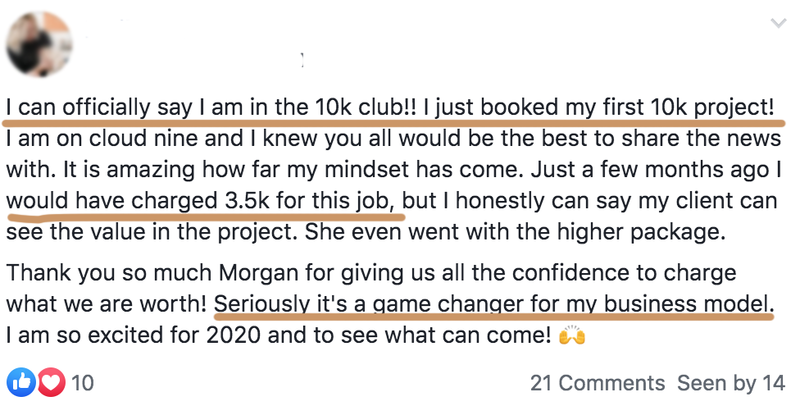Open the reaction count showing 10
Image resolution: width=800 pixels, height=415 pixels.
click(82, 383)
